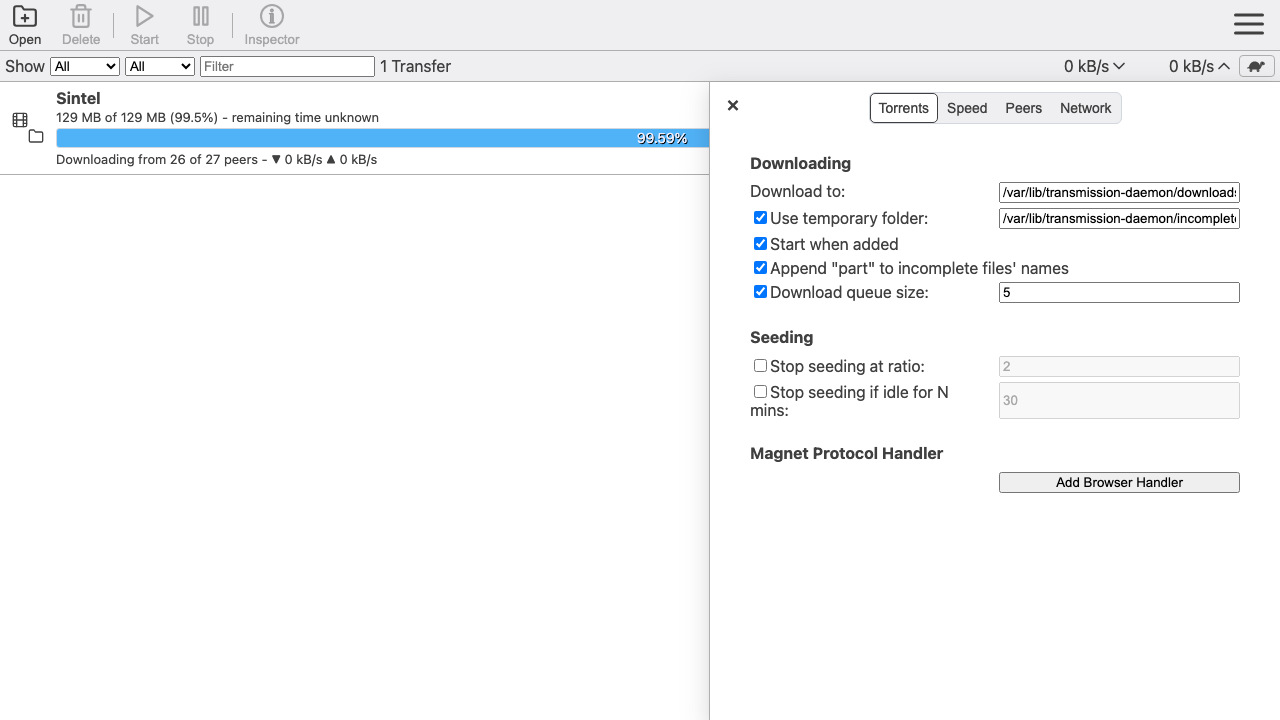Open the second All filter dropdown
The width and height of the screenshot is (1280, 720).
coord(160,66)
